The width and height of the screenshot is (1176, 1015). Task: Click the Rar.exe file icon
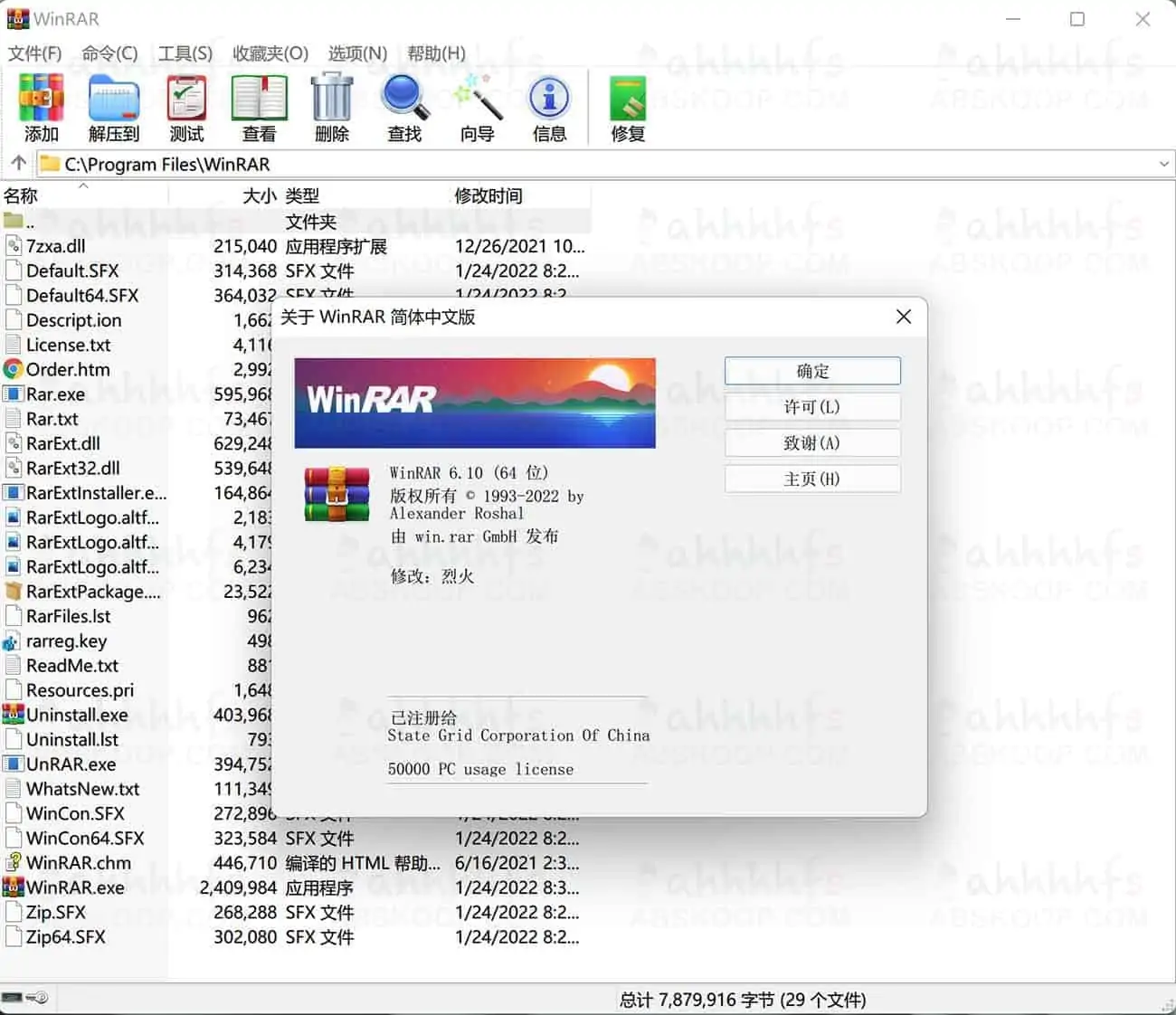pos(13,394)
